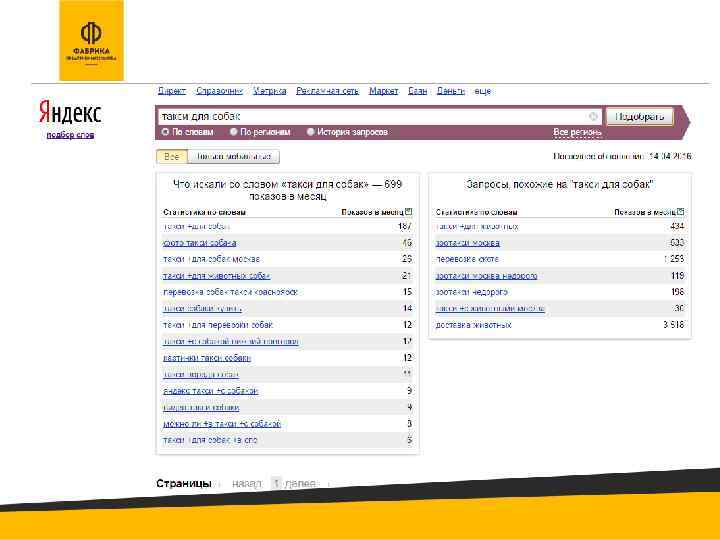Click the перевозка собак такси красноярск row
The width and height of the screenshot is (720, 540).
click(x=287, y=292)
